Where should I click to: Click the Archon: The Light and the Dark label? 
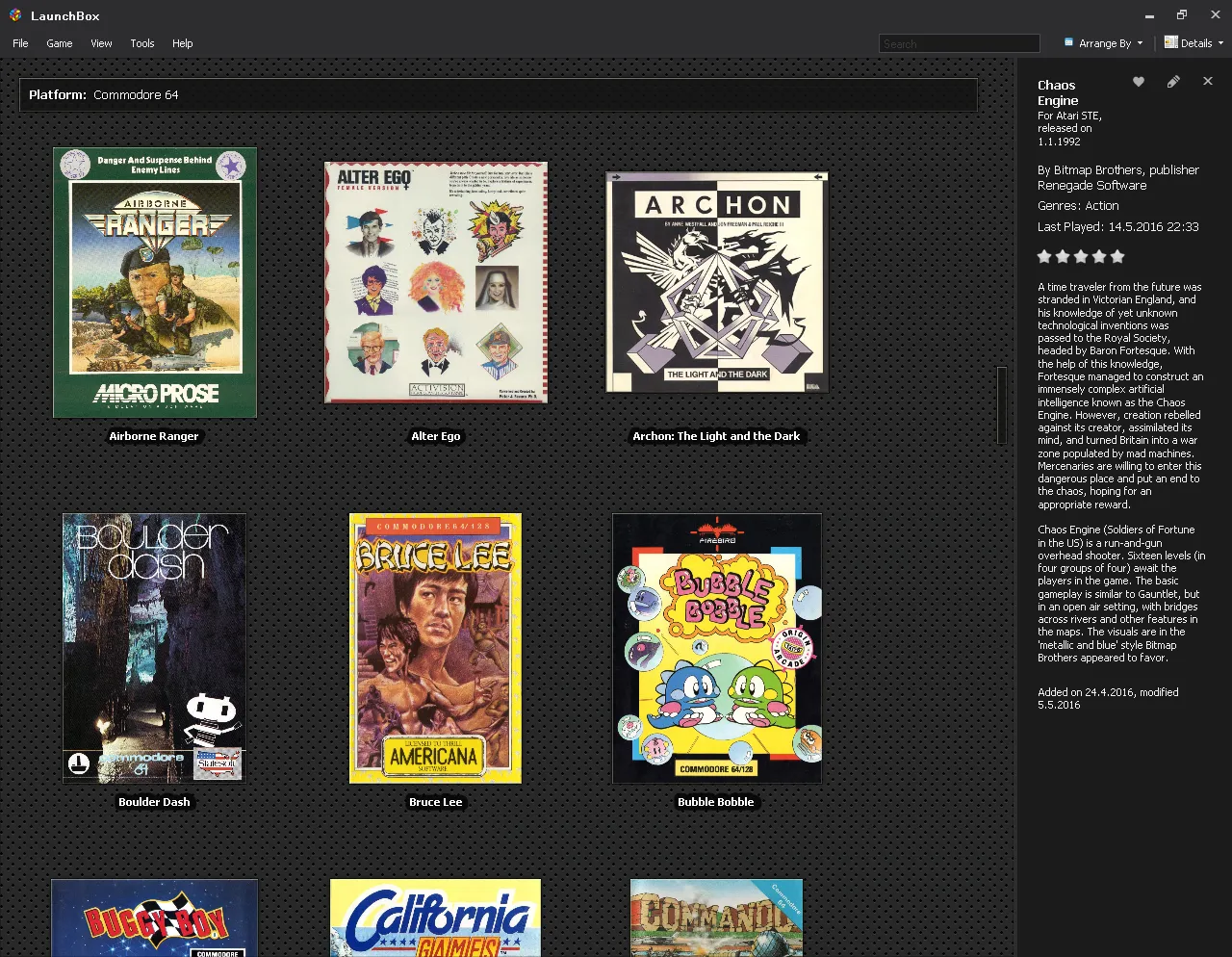coord(716,436)
